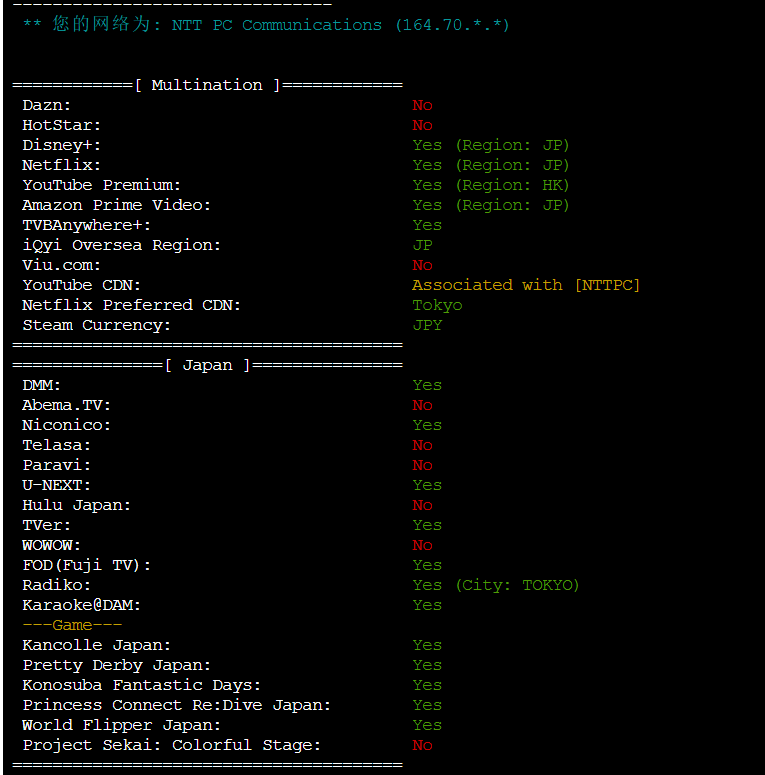Image resolution: width=765 pixels, height=775 pixels.
Task: Click the 'U-NEXT:' label
Action: coord(56,485)
